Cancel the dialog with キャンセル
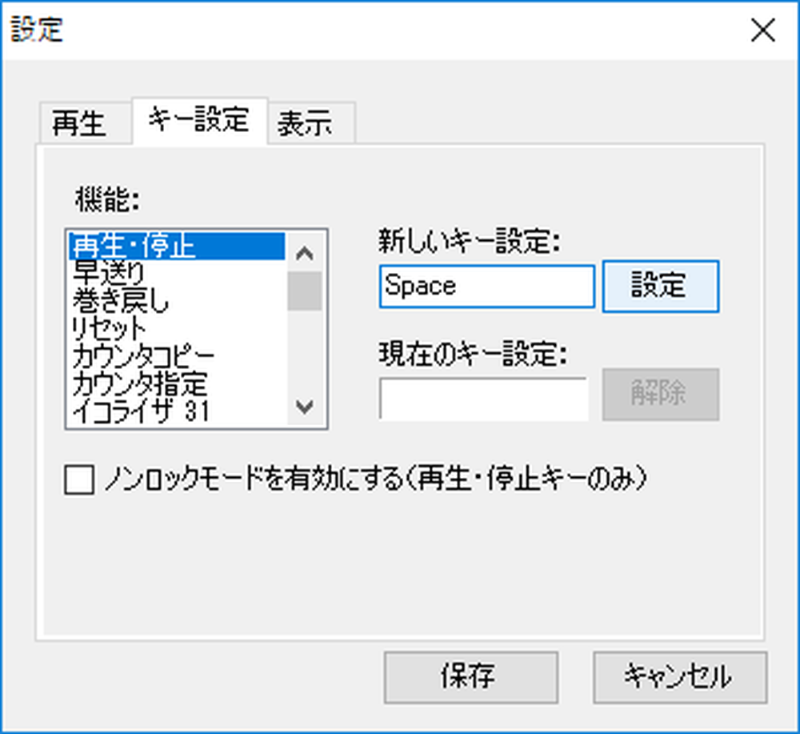The image size is (800, 734). click(679, 677)
